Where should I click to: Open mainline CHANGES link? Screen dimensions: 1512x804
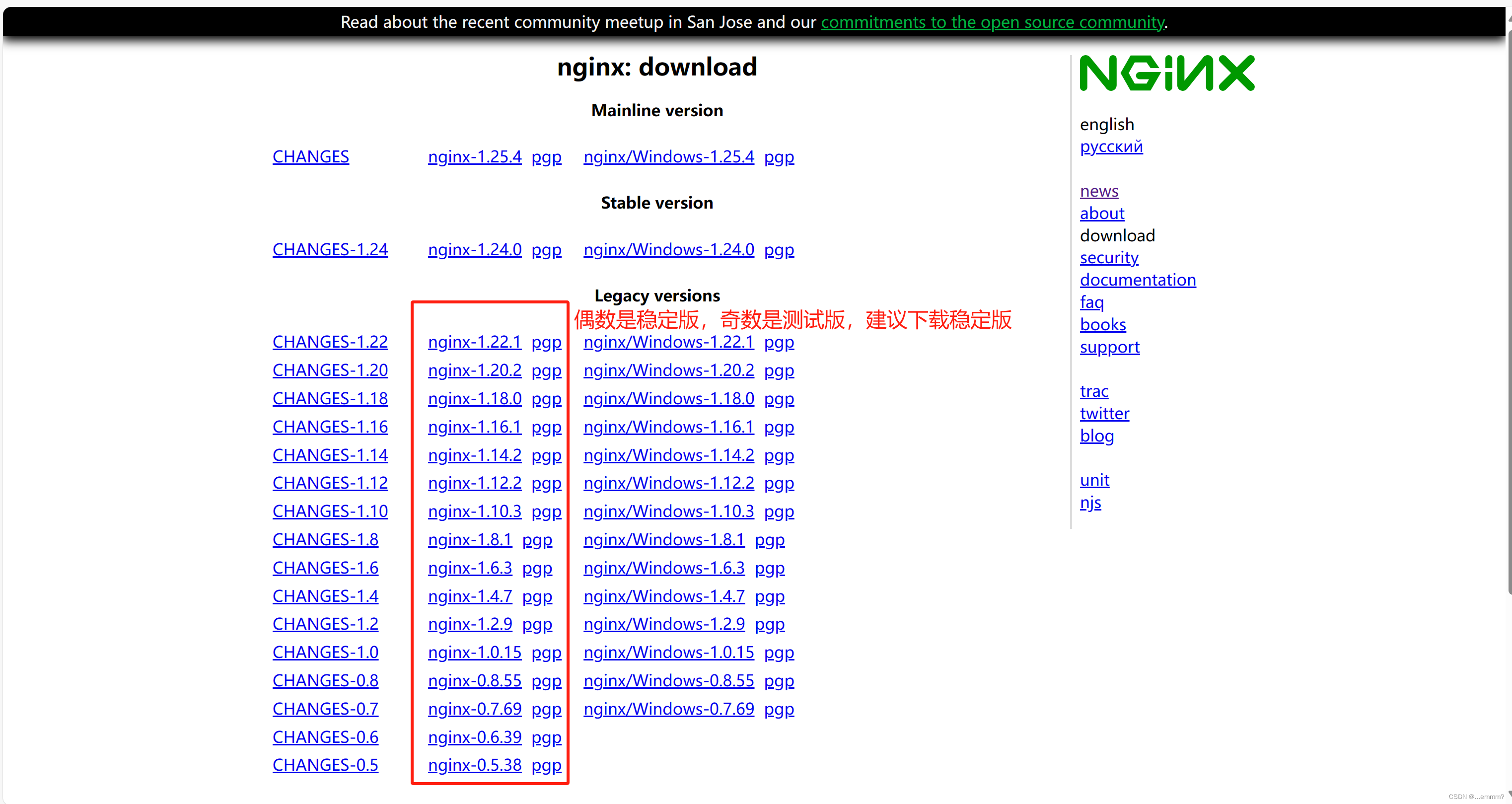coord(310,157)
